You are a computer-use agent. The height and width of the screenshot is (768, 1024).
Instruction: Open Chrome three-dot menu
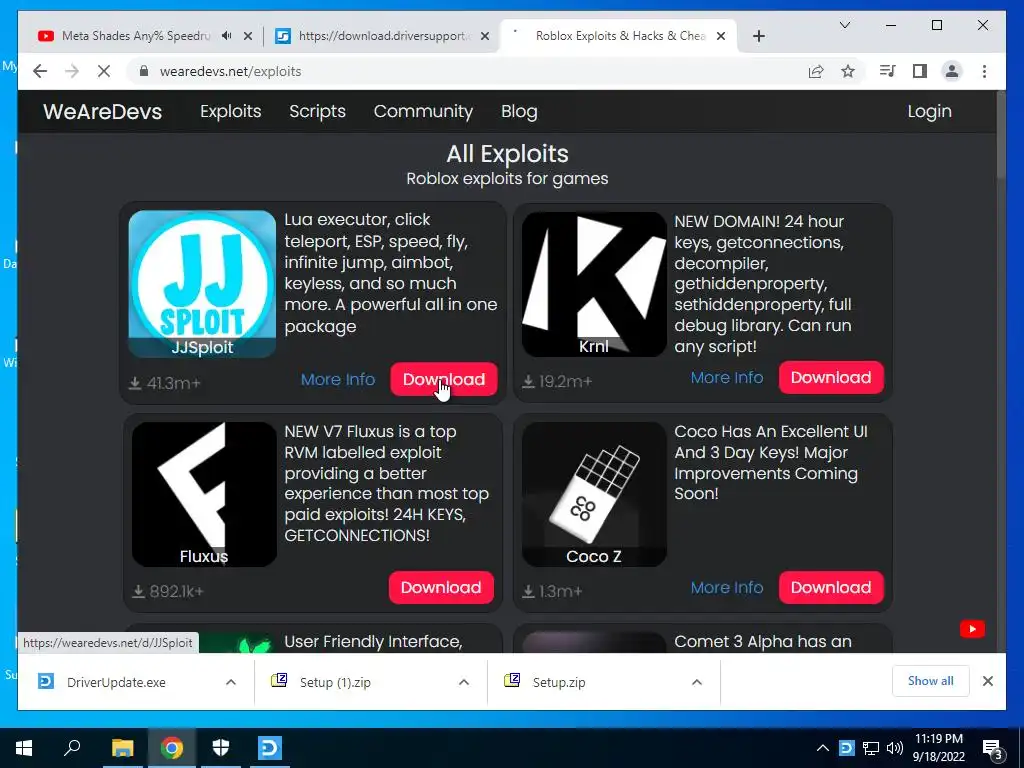984,71
